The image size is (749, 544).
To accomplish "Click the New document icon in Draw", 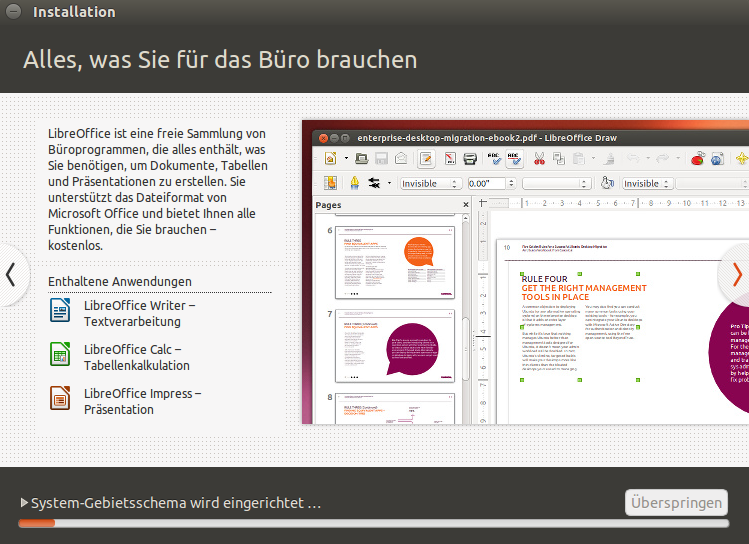I will [x=331, y=159].
